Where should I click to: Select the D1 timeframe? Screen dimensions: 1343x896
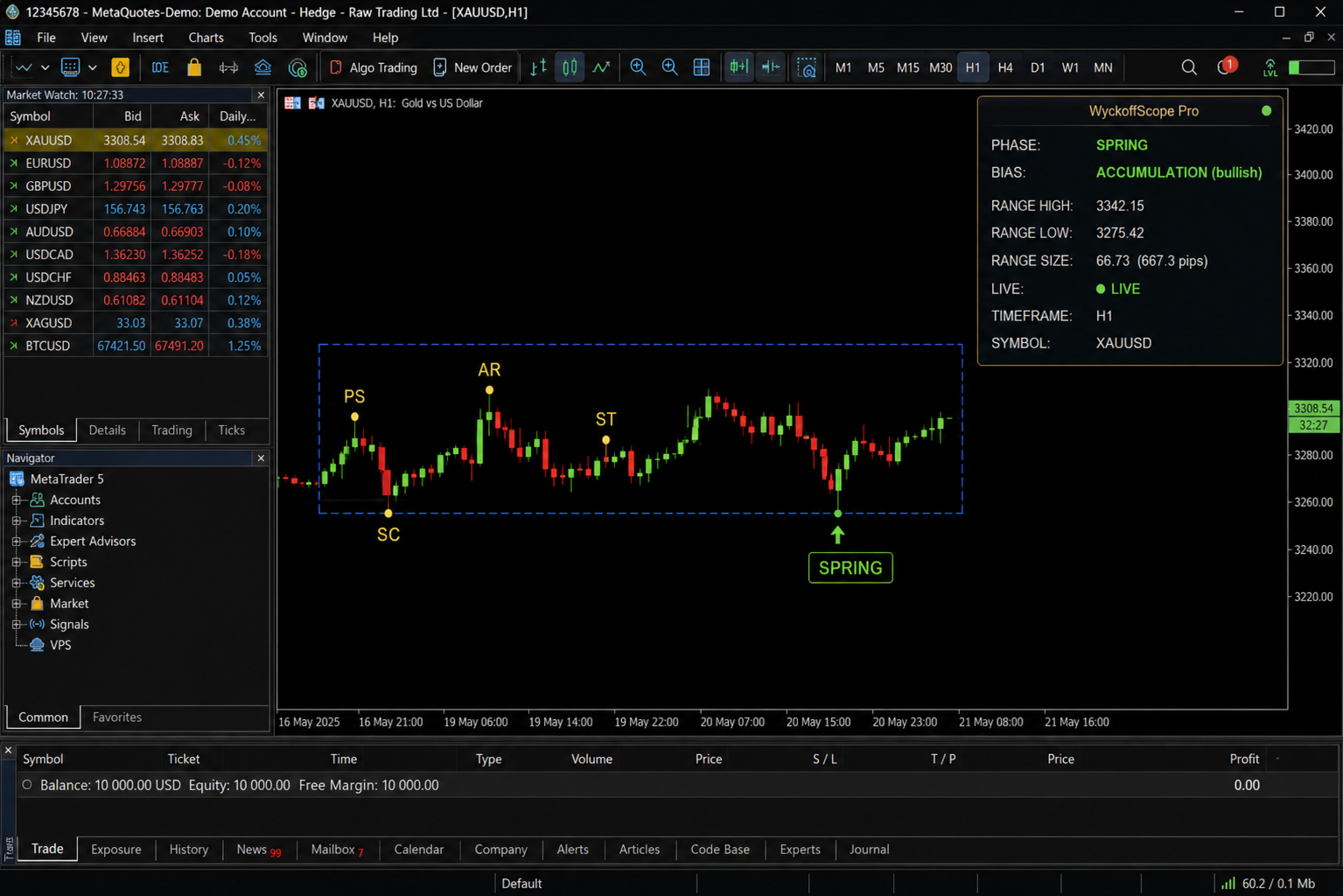point(1038,67)
